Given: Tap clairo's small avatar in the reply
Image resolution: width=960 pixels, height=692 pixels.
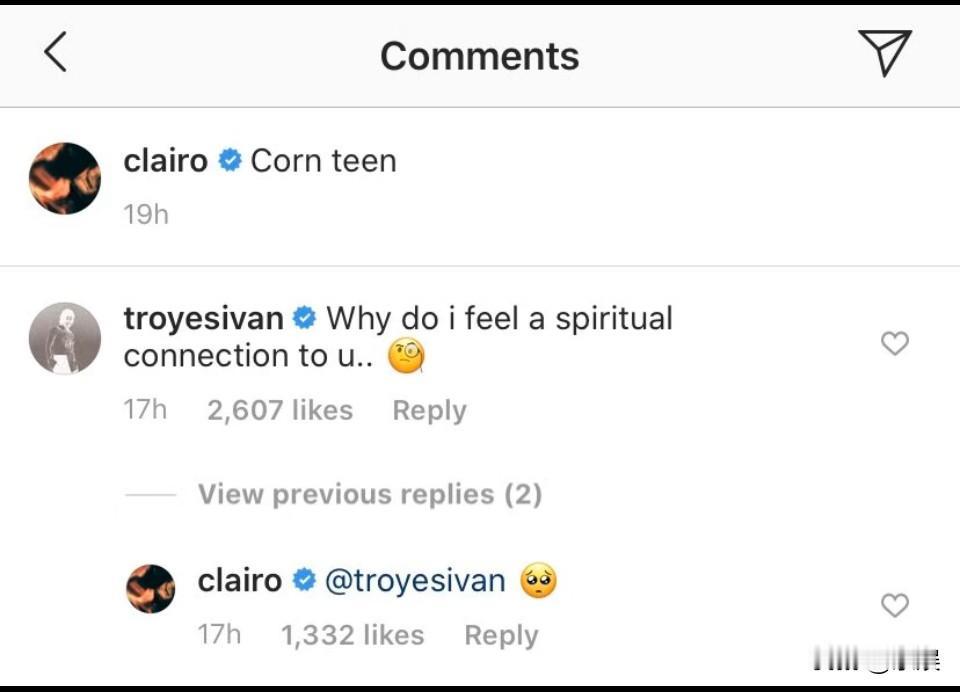Looking at the screenshot, I should [x=151, y=588].
